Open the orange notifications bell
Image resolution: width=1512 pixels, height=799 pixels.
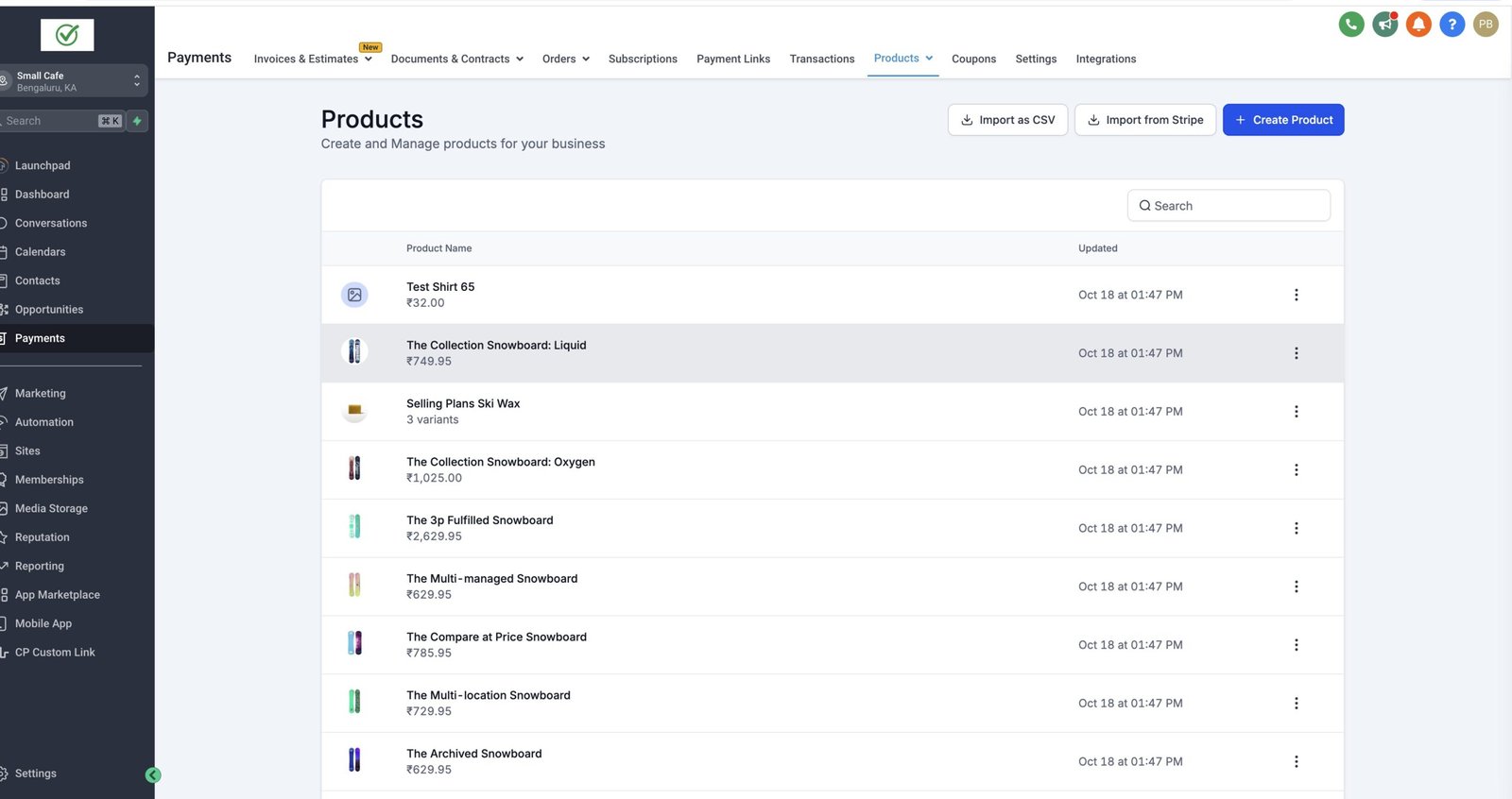(x=1418, y=25)
